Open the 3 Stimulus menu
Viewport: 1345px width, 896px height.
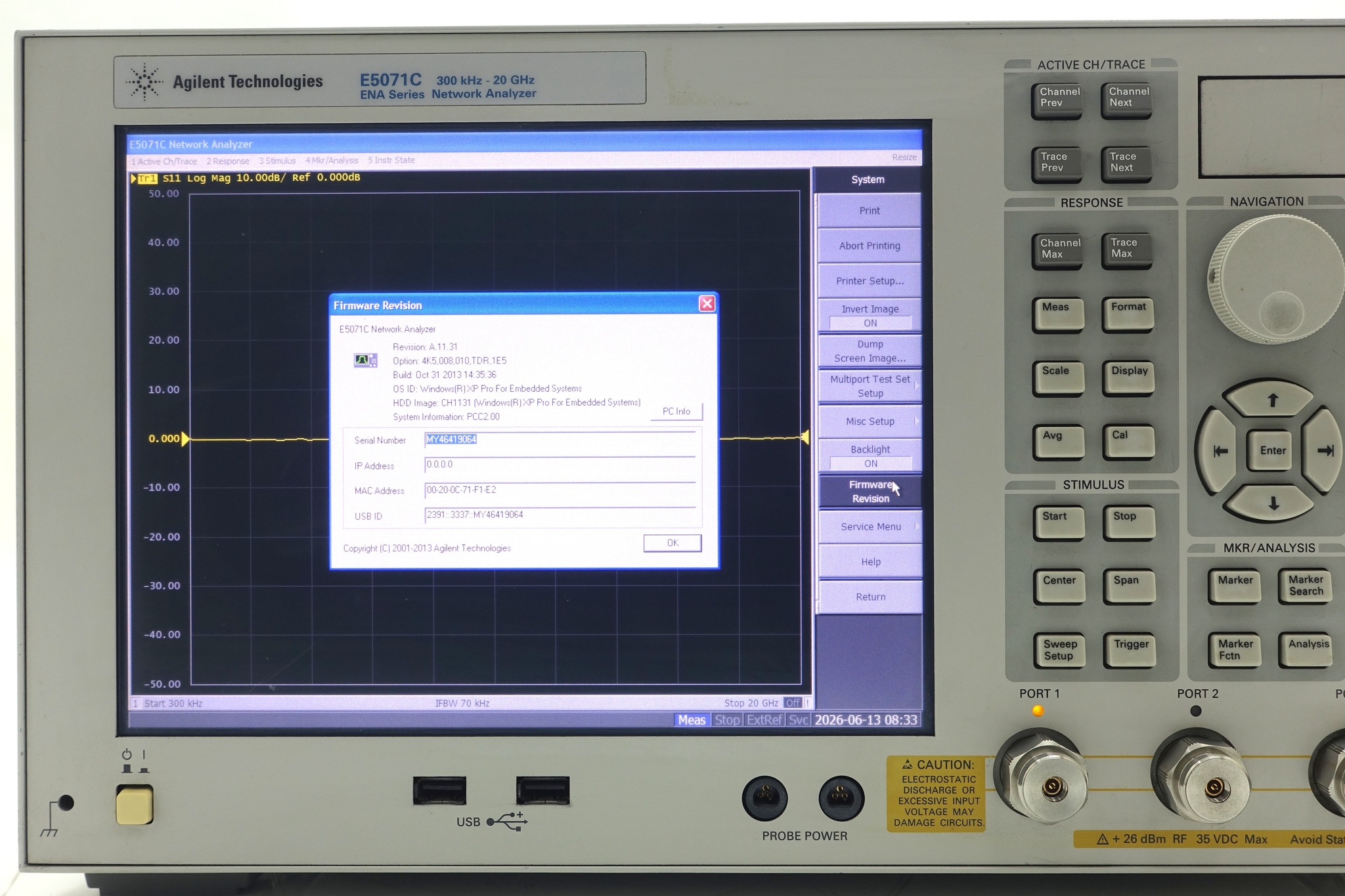[276, 161]
